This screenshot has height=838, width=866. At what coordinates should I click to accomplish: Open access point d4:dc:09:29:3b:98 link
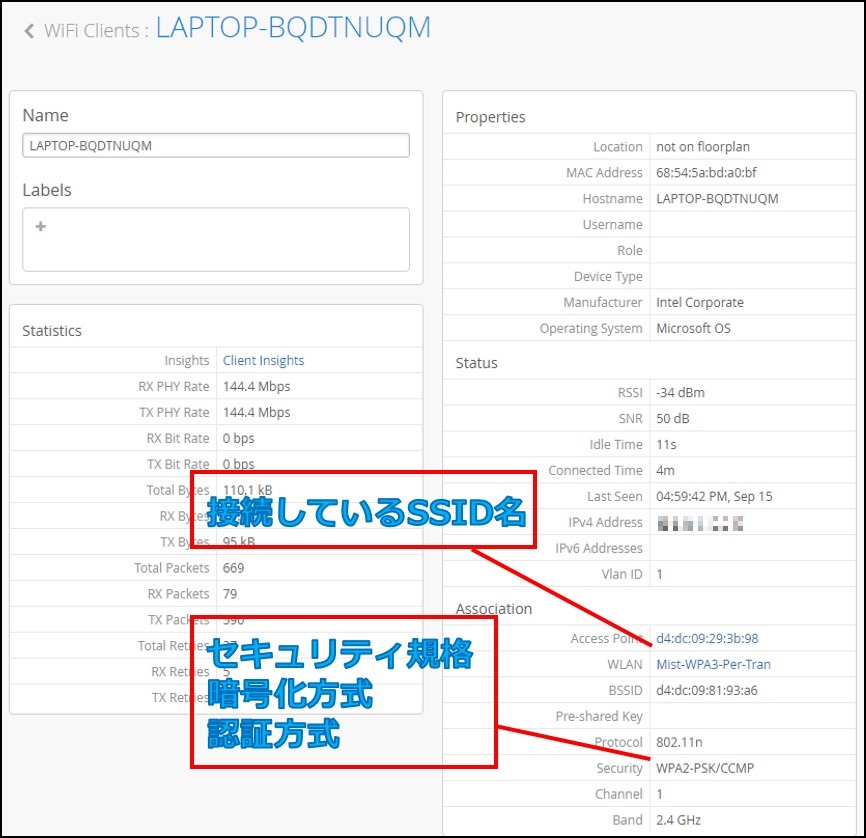click(x=707, y=639)
